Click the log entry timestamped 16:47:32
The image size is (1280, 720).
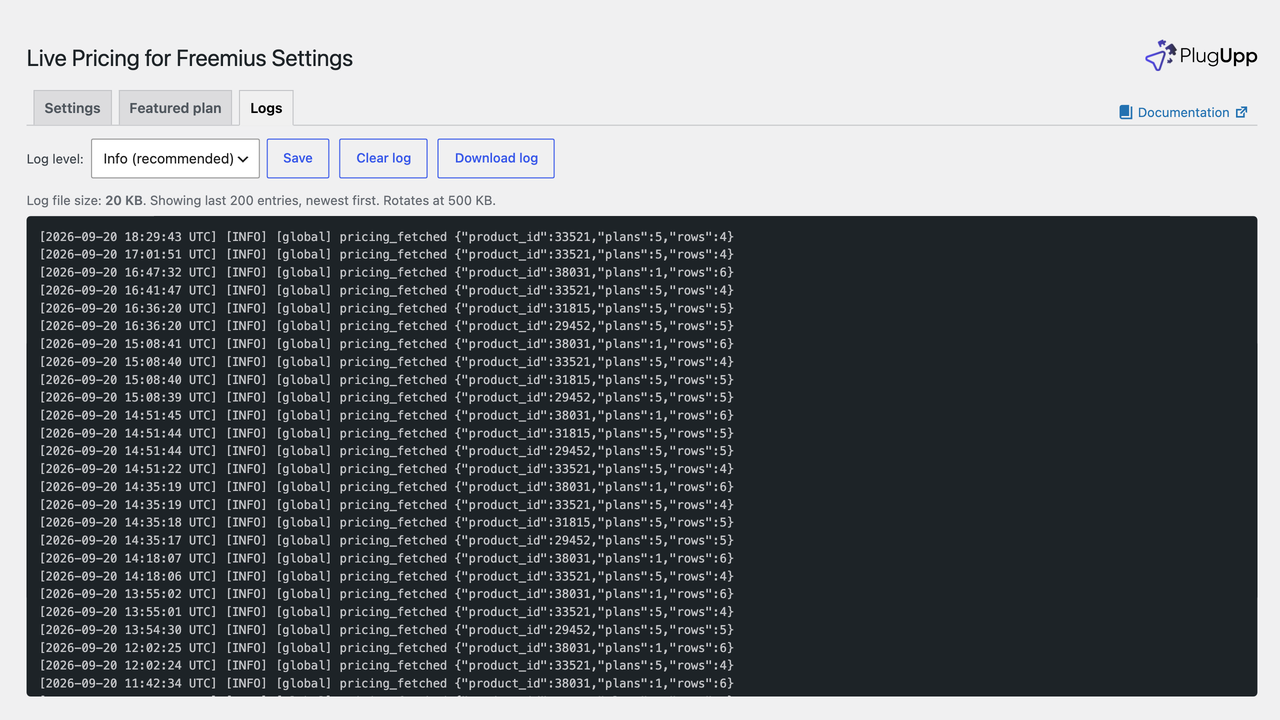pyautogui.click(x=387, y=272)
